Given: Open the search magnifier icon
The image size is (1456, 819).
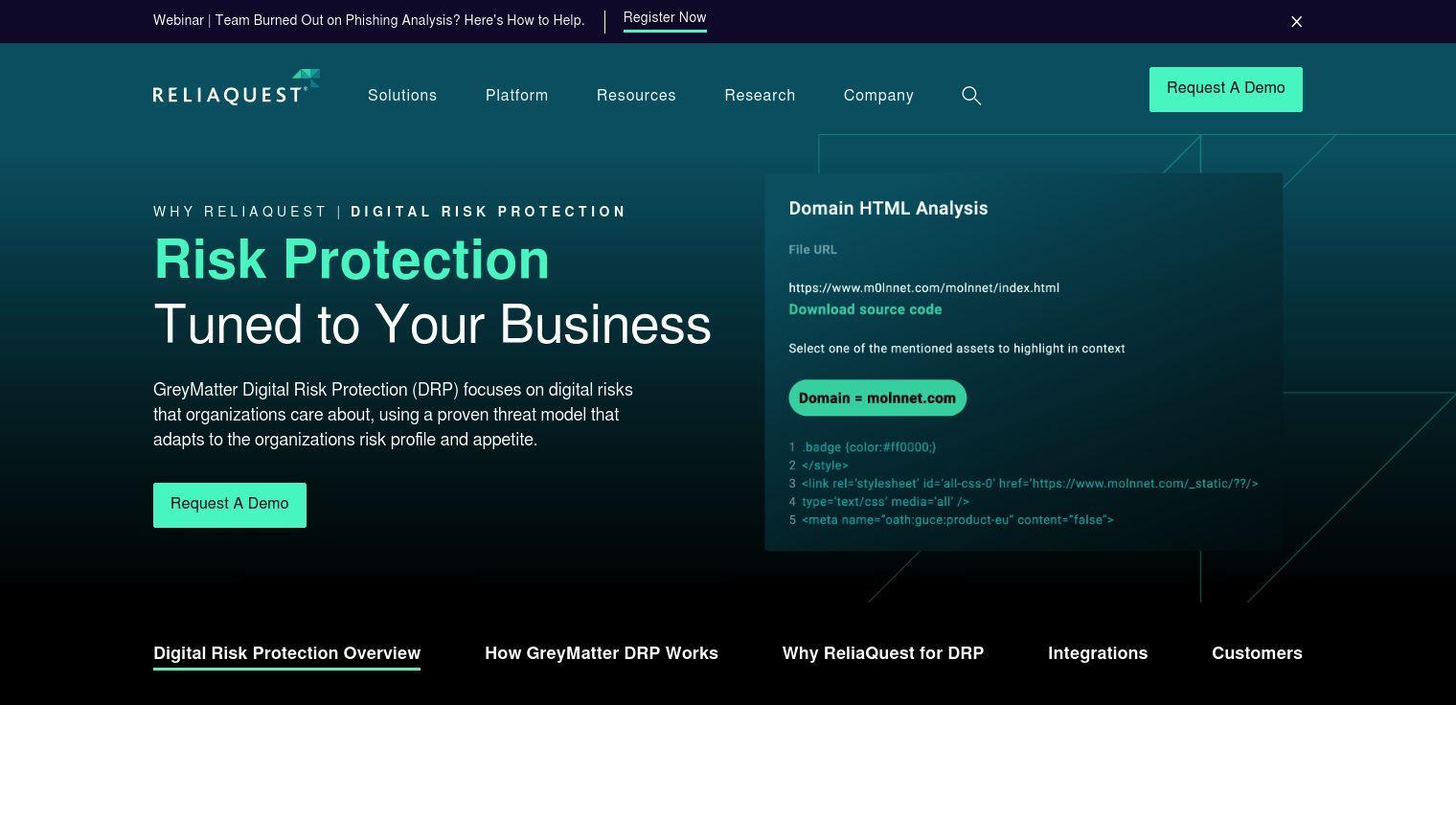Looking at the screenshot, I should [971, 96].
